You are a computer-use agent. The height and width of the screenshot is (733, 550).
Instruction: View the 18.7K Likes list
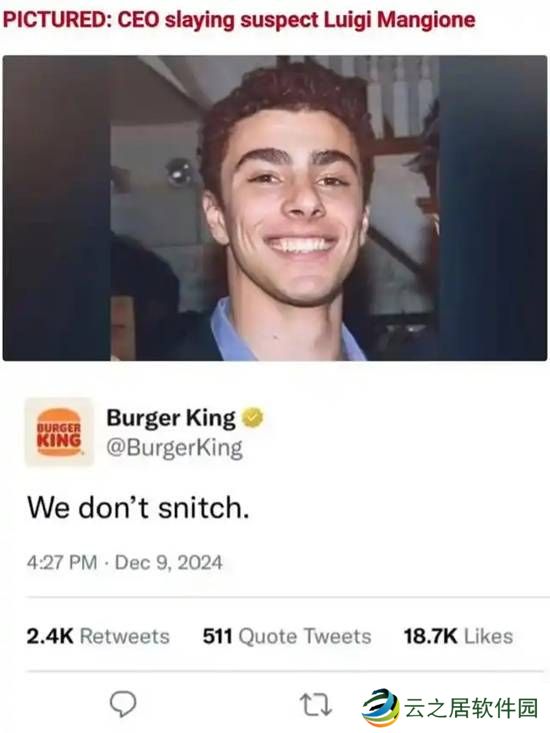point(458,636)
